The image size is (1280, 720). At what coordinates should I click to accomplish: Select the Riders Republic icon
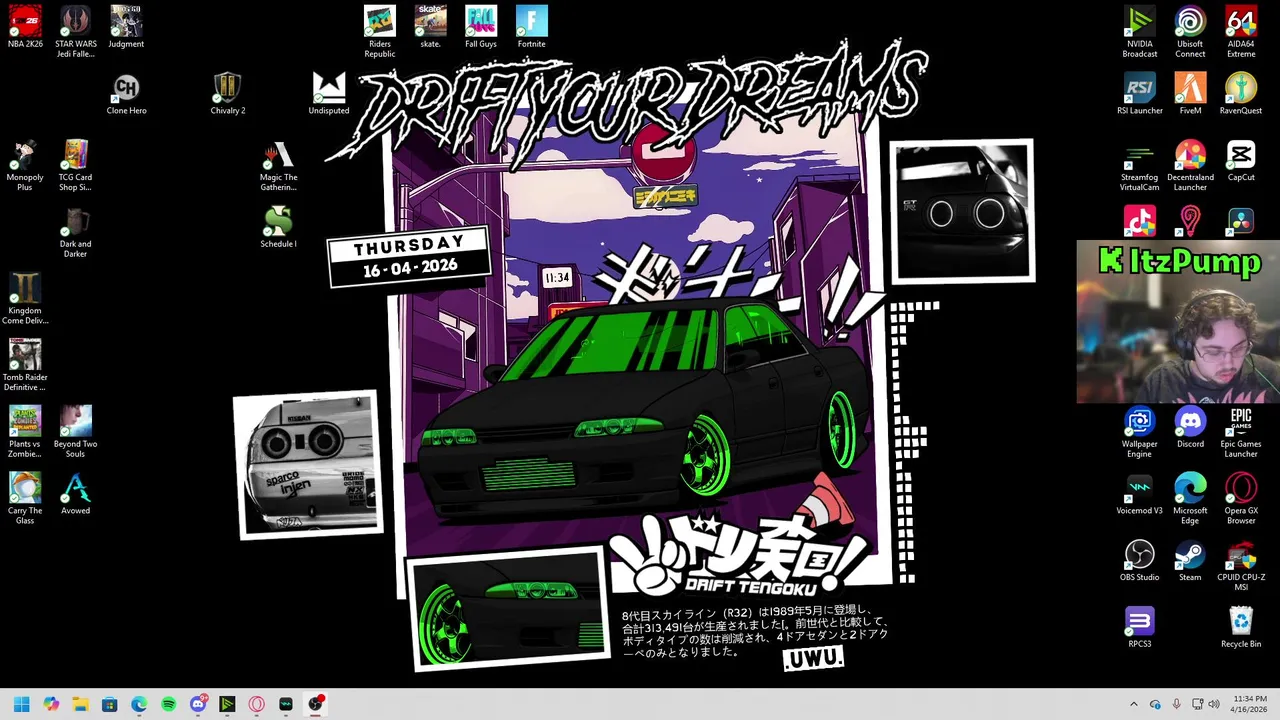379,32
